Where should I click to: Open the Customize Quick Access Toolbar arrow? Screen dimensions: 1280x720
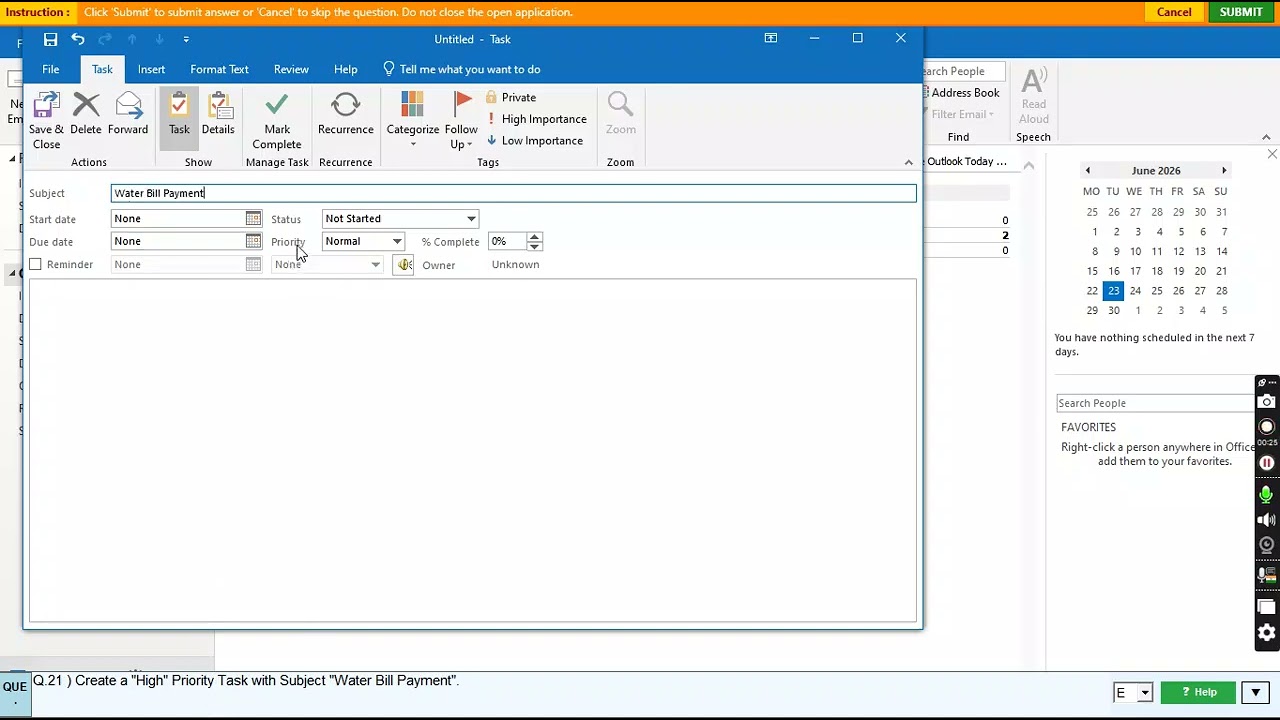tap(186, 39)
